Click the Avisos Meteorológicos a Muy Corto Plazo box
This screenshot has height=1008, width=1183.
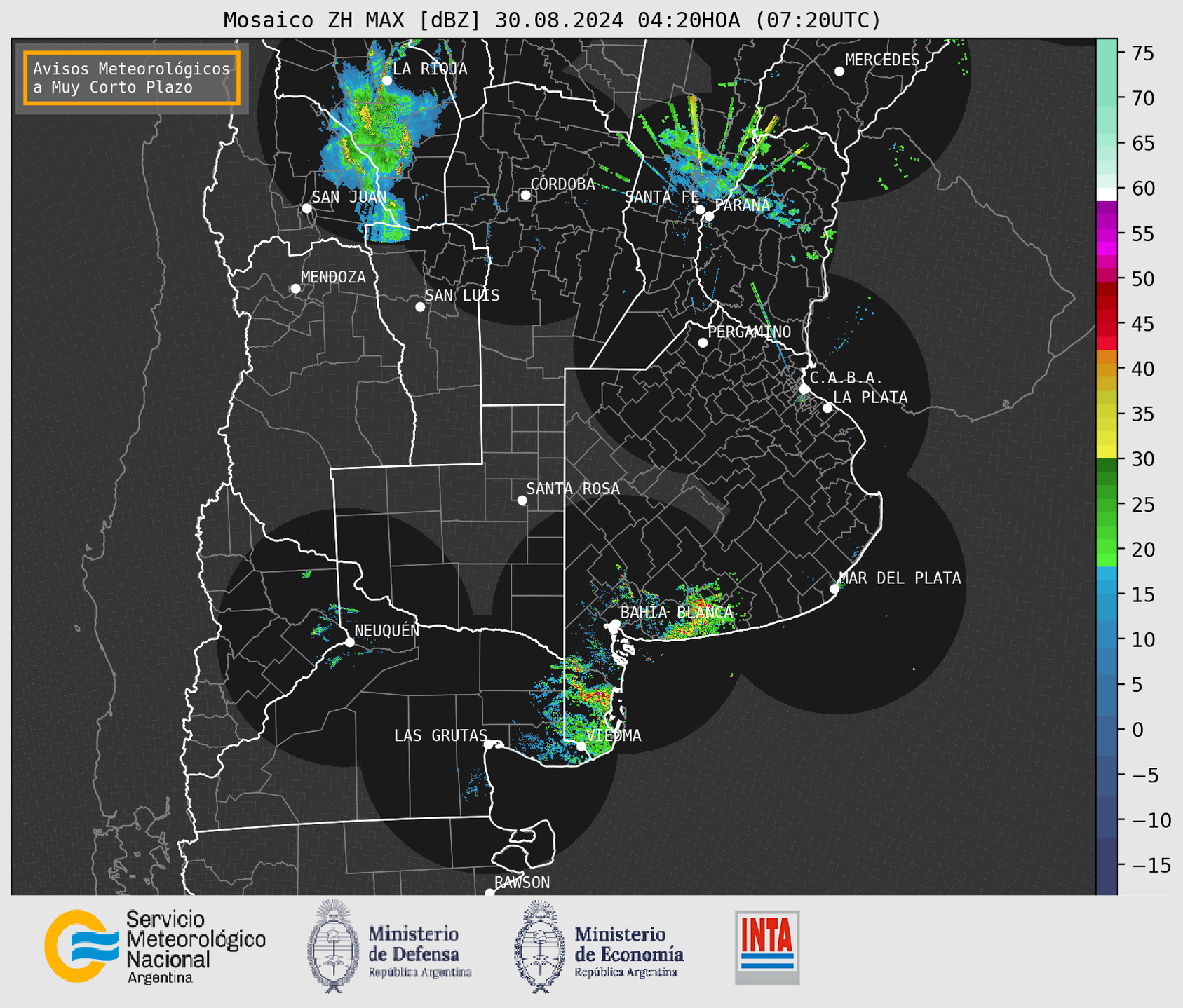click(132, 78)
